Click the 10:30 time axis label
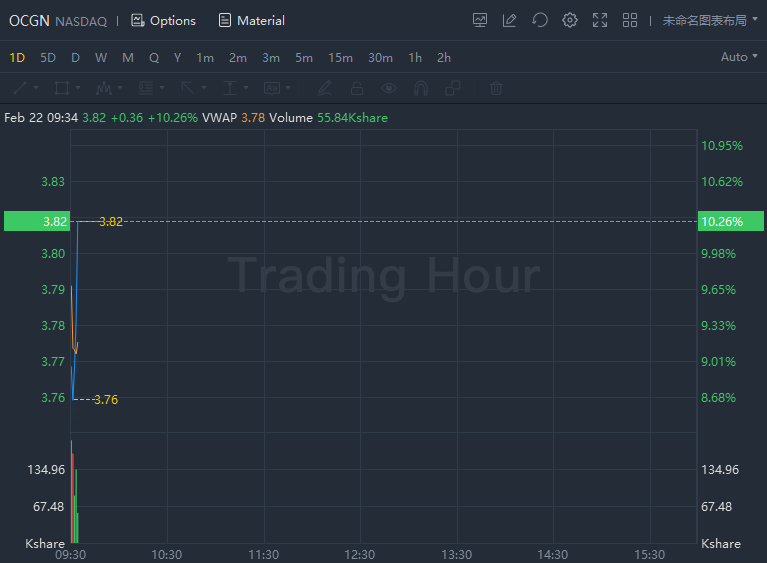The image size is (767, 563). pyautogui.click(x=167, y=555)
